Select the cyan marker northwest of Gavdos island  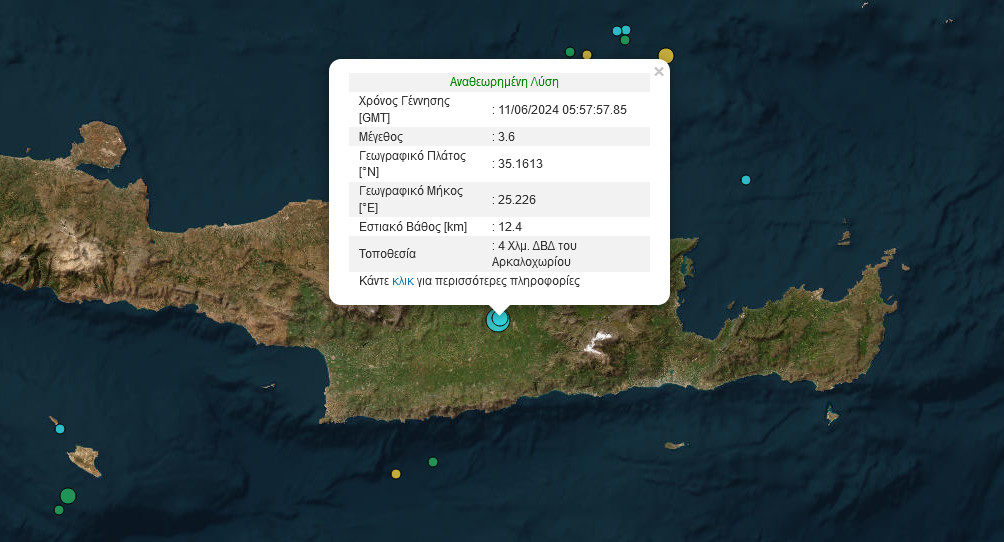click(60, 429)
